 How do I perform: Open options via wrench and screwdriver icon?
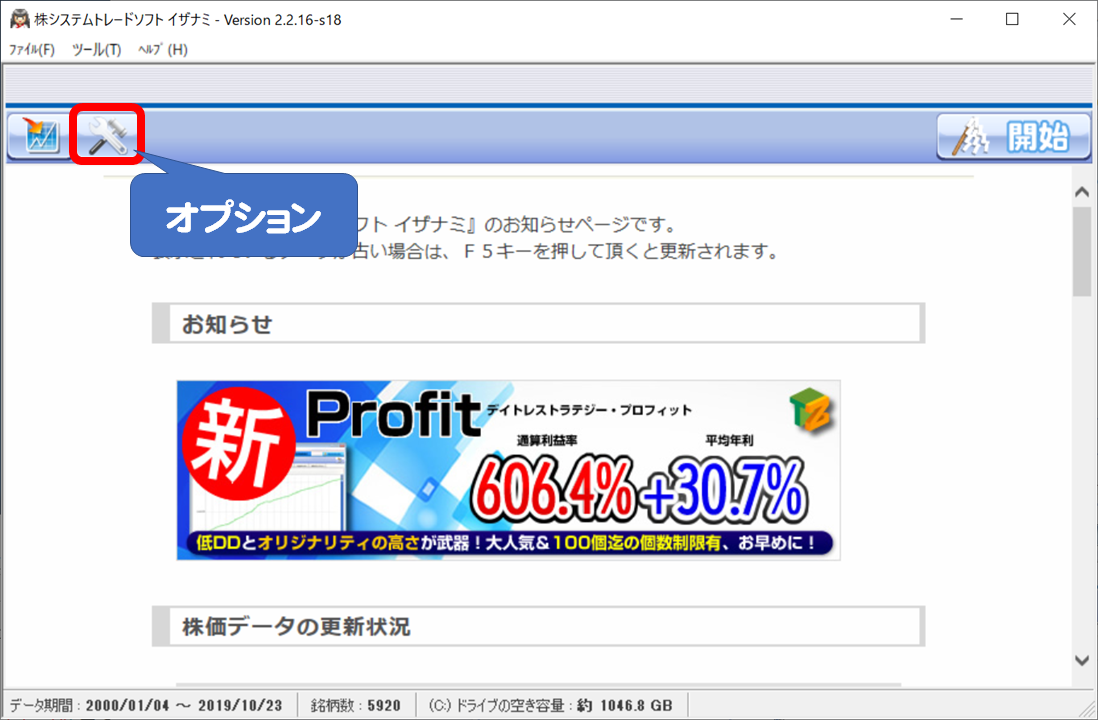[107, 135]
